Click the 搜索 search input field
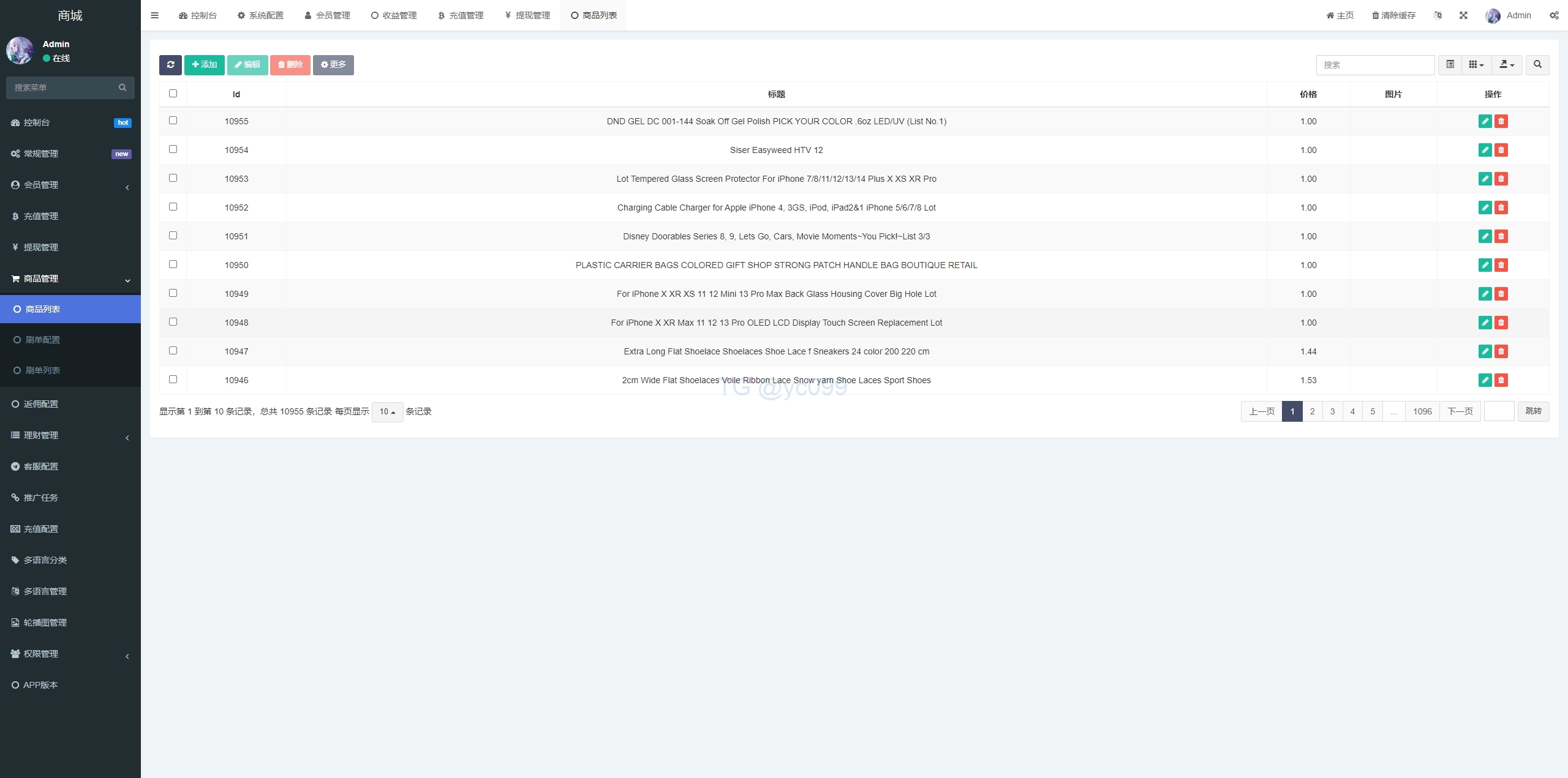This screenshot has width=1568, height=778. pyautogui.click(x=1375, y=65)
